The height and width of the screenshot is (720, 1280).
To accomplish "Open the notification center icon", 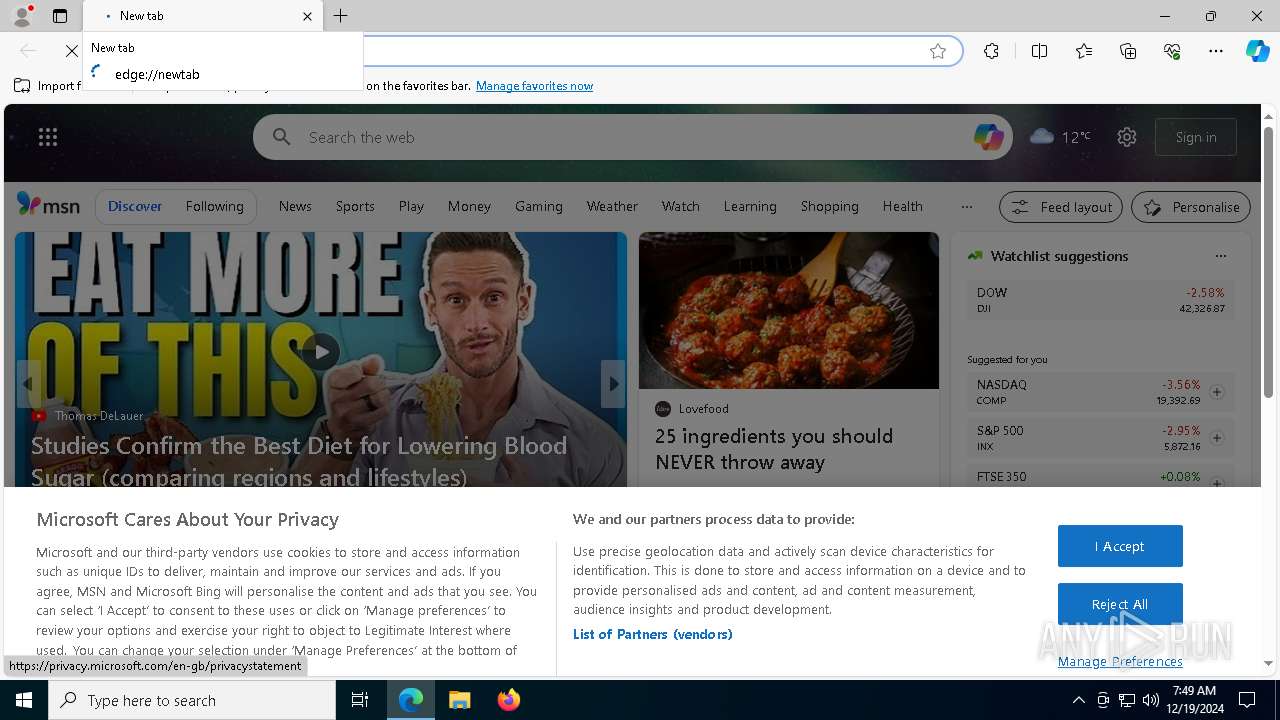I will pyautogui.click(x=1247, y=700).
